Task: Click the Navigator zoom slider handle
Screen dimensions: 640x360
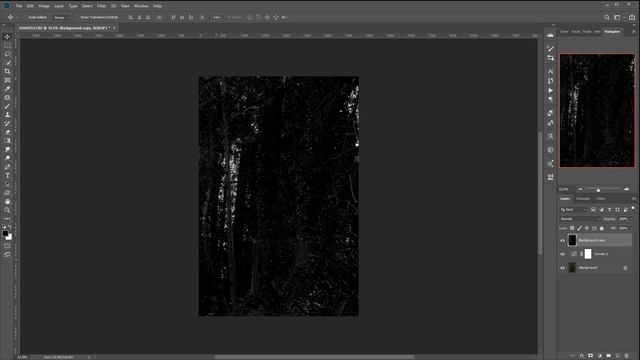Action: (x=598, y=190)
